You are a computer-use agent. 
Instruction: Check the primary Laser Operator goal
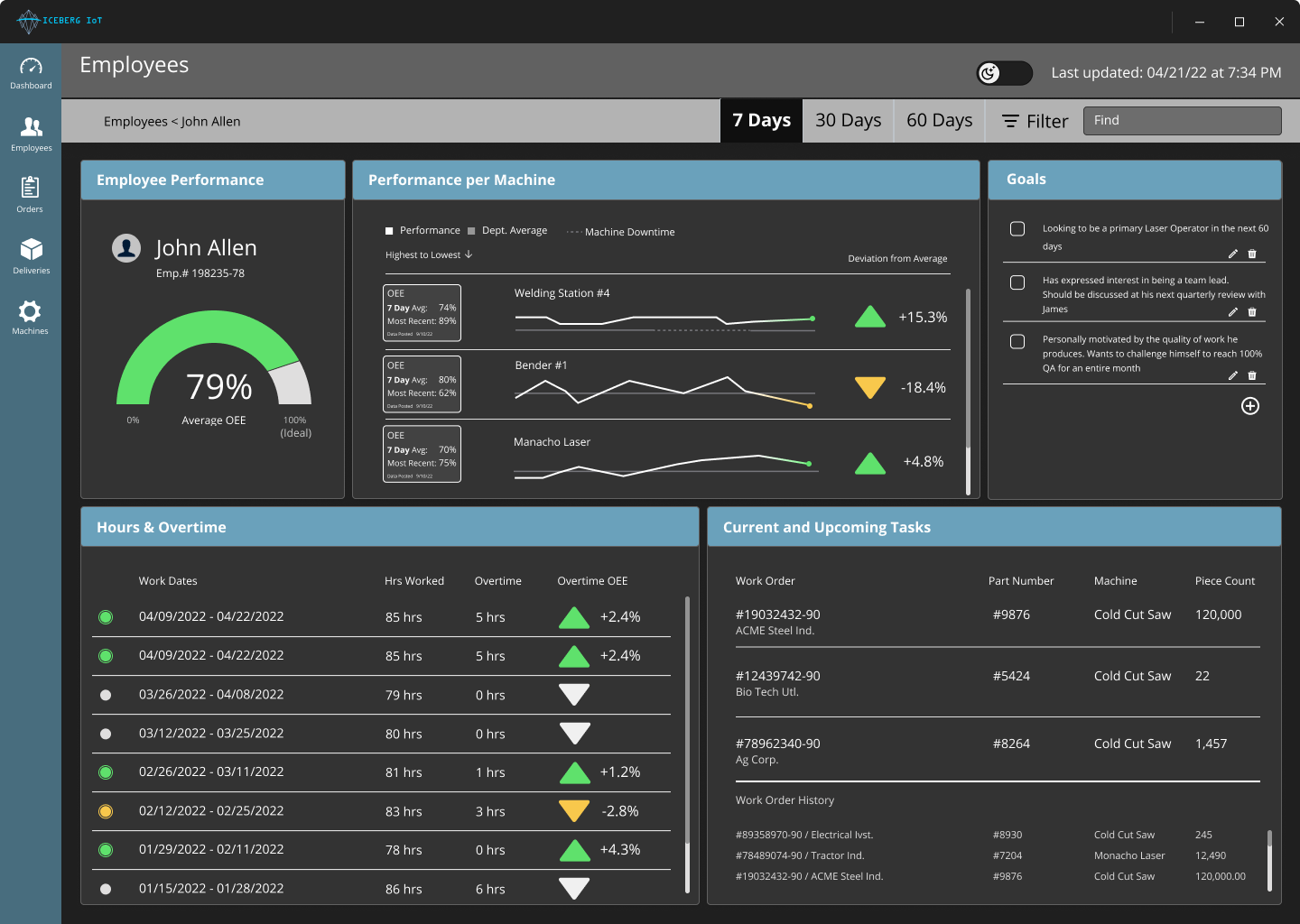(1017, 229)
